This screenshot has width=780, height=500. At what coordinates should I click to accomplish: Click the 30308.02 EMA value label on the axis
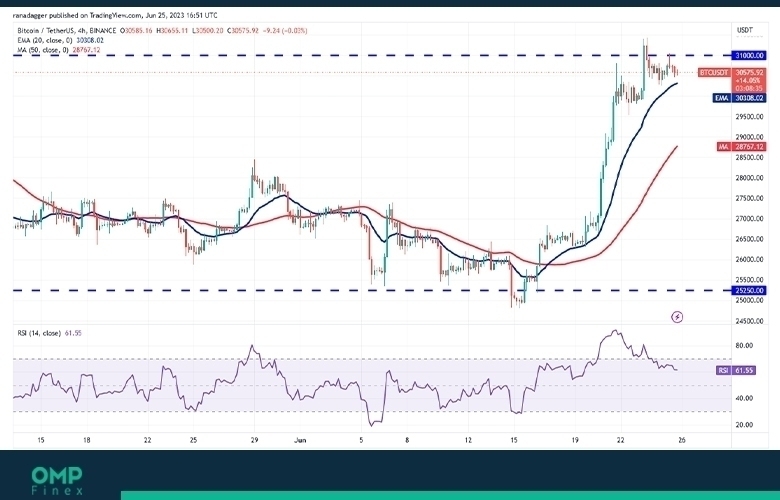pos(749,99)
